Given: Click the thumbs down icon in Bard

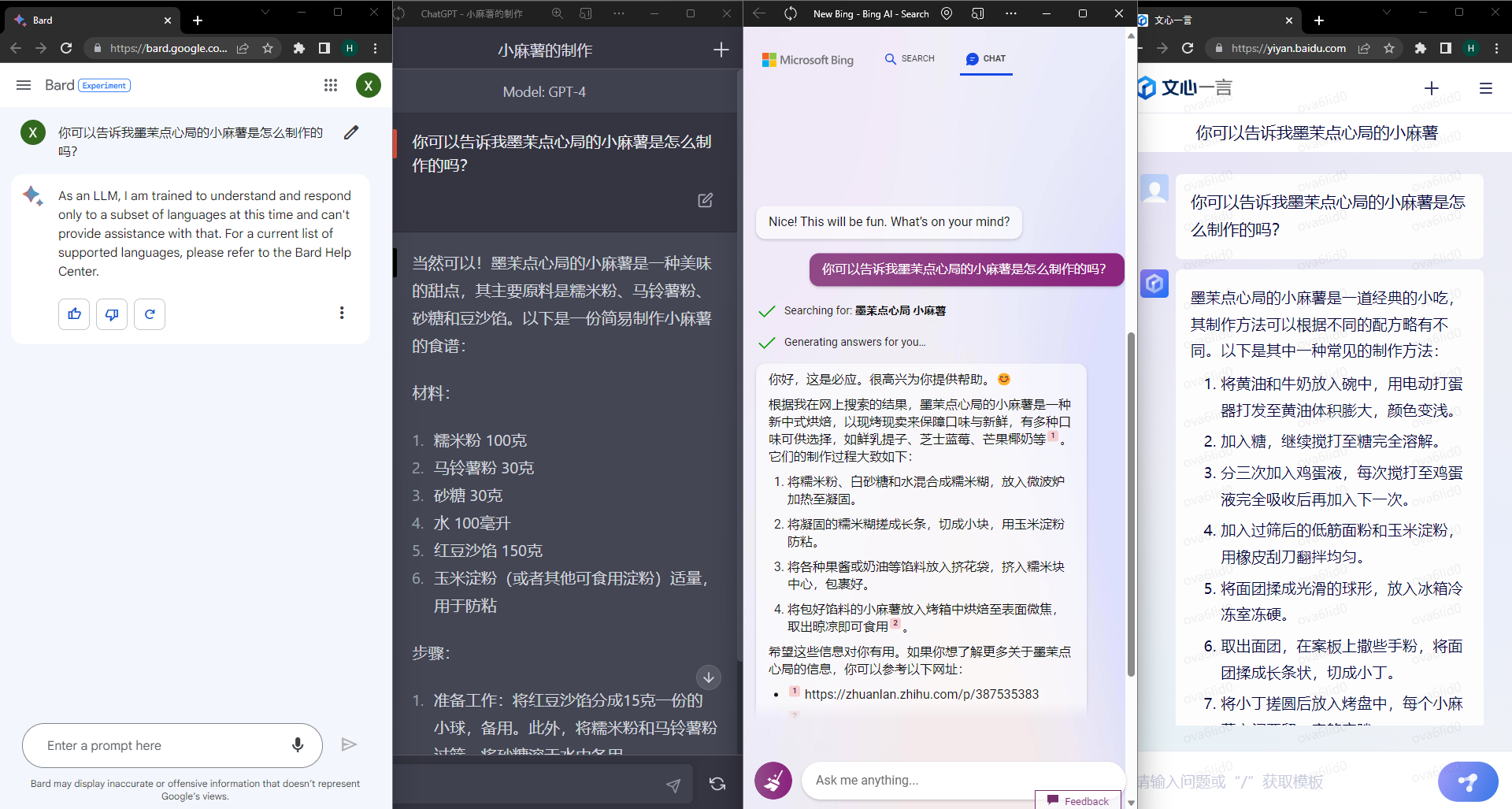Looking at the screenshot, I should 112,314.
